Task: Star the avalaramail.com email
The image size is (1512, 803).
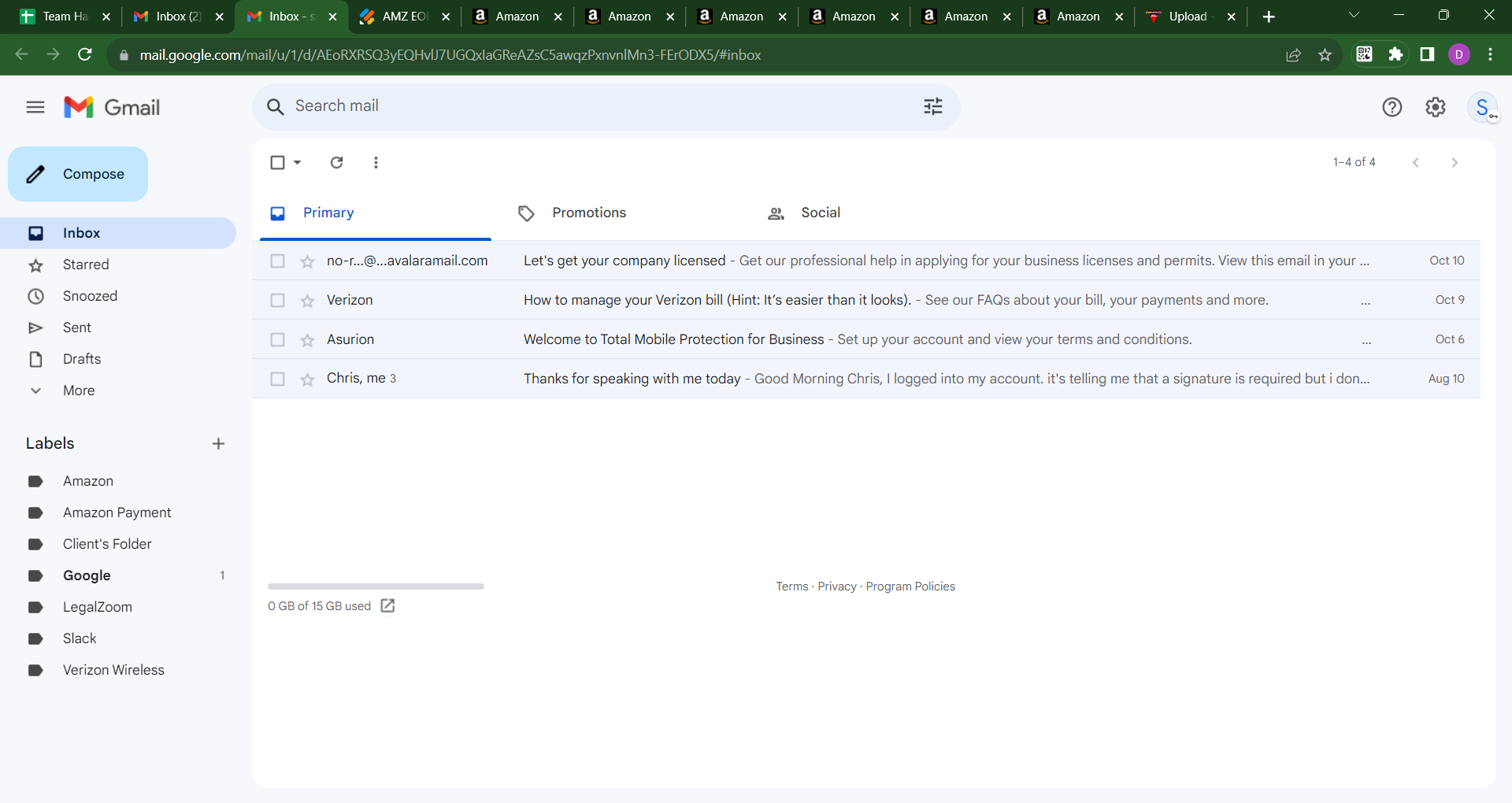Action: click(307, 261)
